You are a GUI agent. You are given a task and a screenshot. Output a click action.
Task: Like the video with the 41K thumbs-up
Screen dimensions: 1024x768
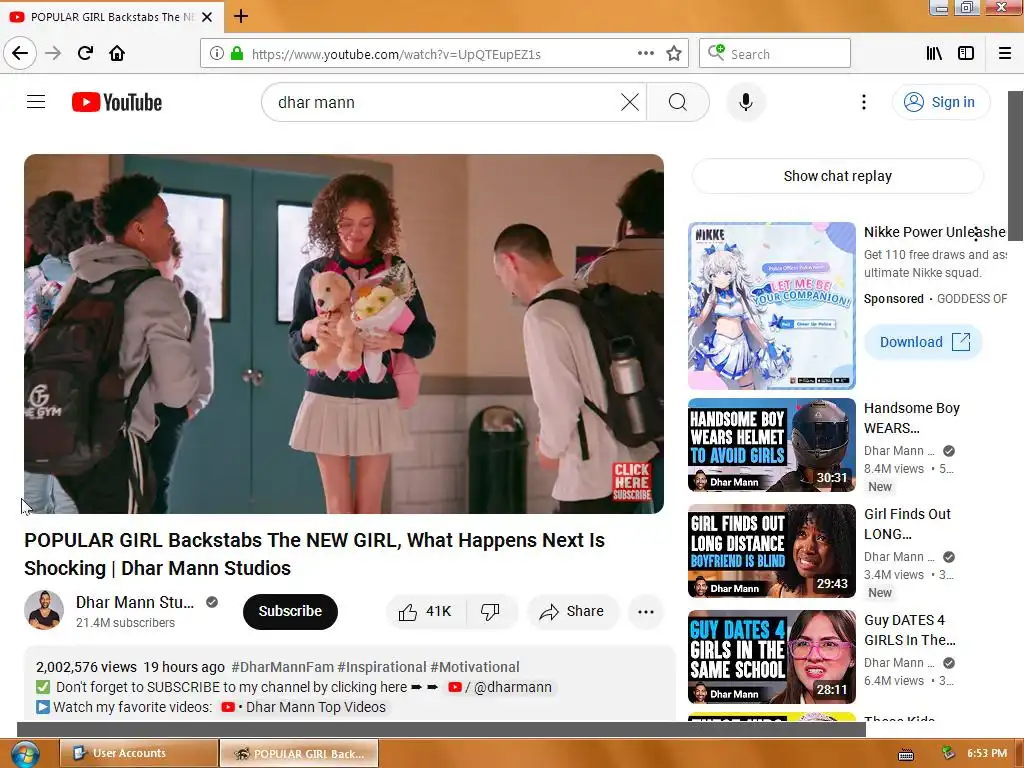(x=426, y=612)
